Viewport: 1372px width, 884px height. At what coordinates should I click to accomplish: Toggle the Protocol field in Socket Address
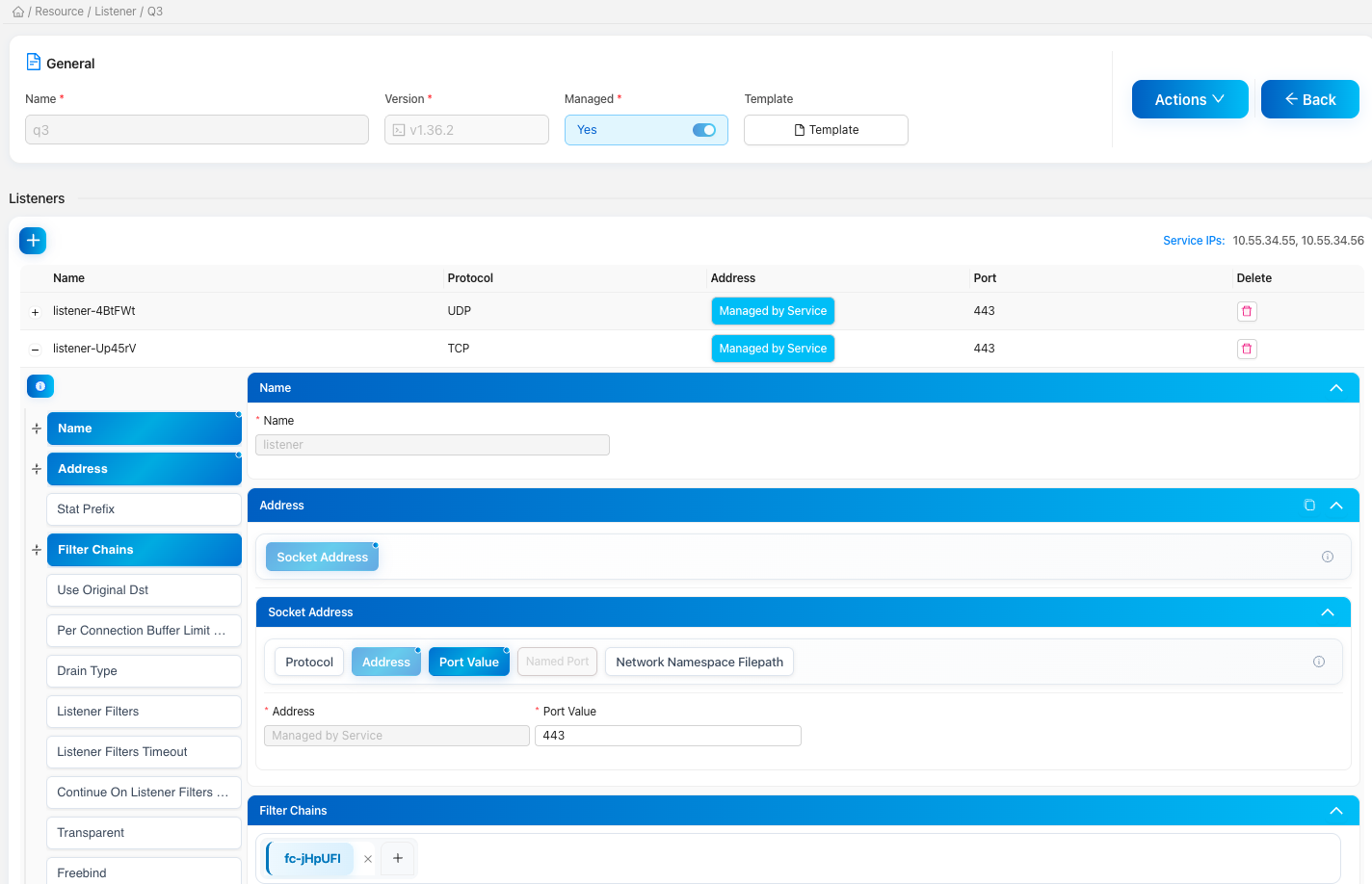(308, 663)
